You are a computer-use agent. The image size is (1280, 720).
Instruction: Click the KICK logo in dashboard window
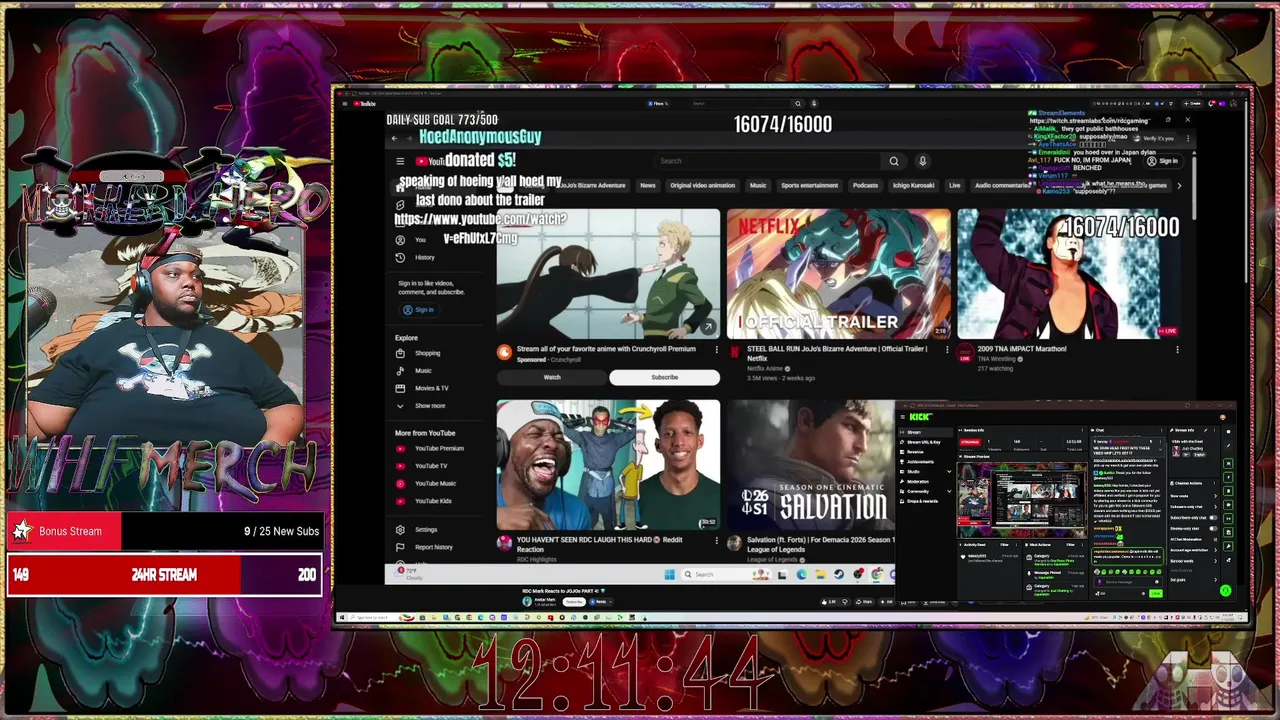[x=921, y=417]
